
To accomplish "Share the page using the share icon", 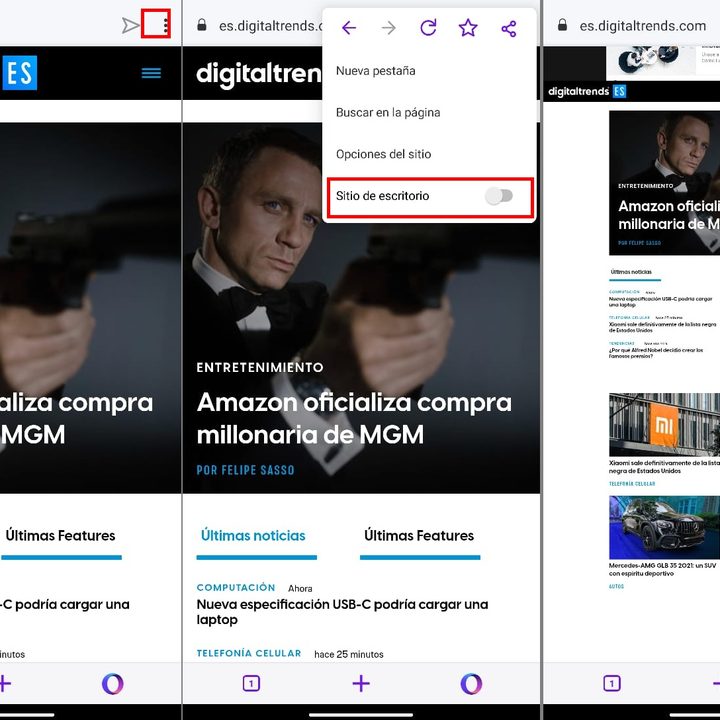I will click(x=509, y=28).
